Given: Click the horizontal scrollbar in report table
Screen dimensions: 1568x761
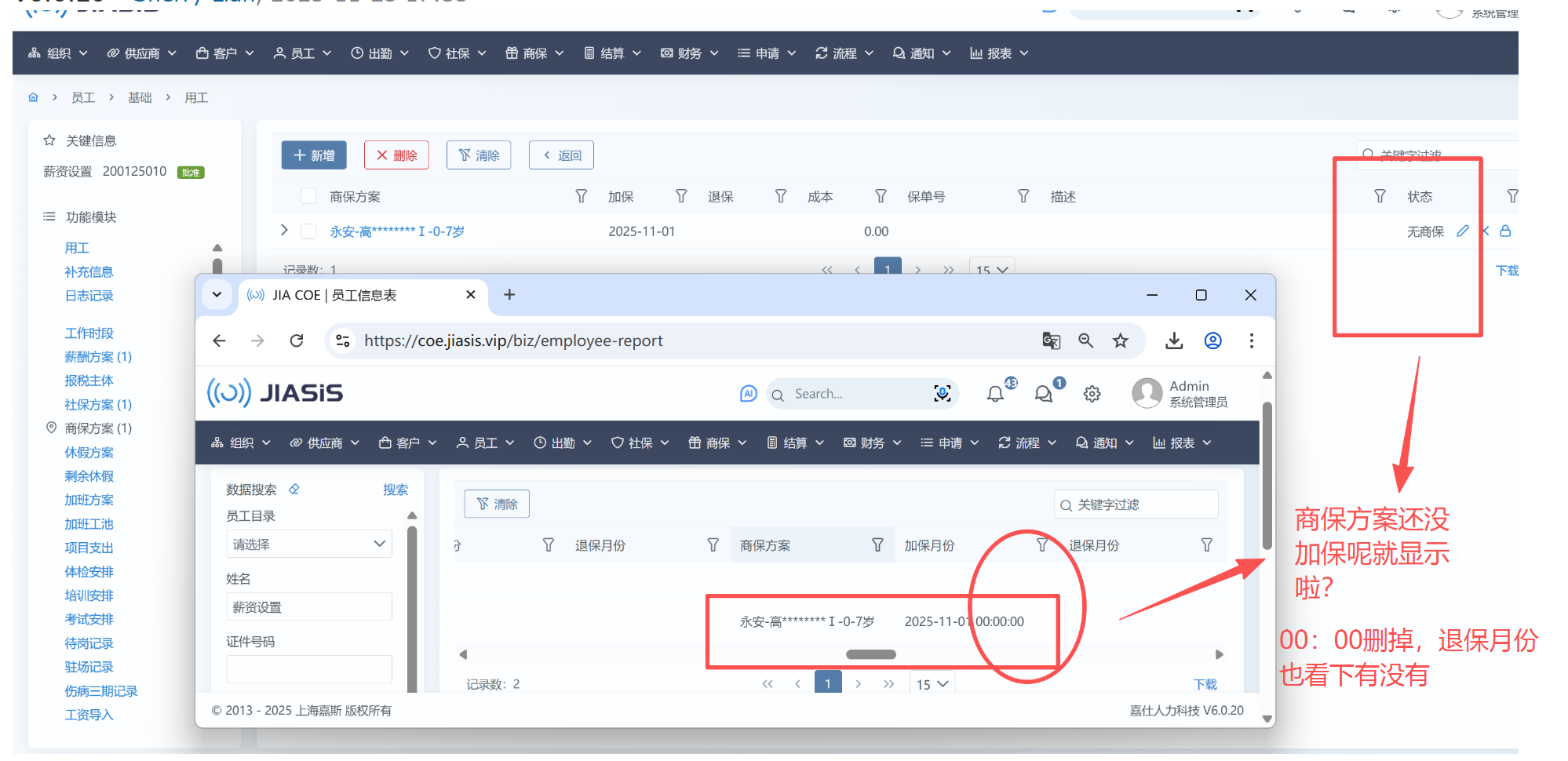Looking at the screenshot, I should (x=870, y=654).
